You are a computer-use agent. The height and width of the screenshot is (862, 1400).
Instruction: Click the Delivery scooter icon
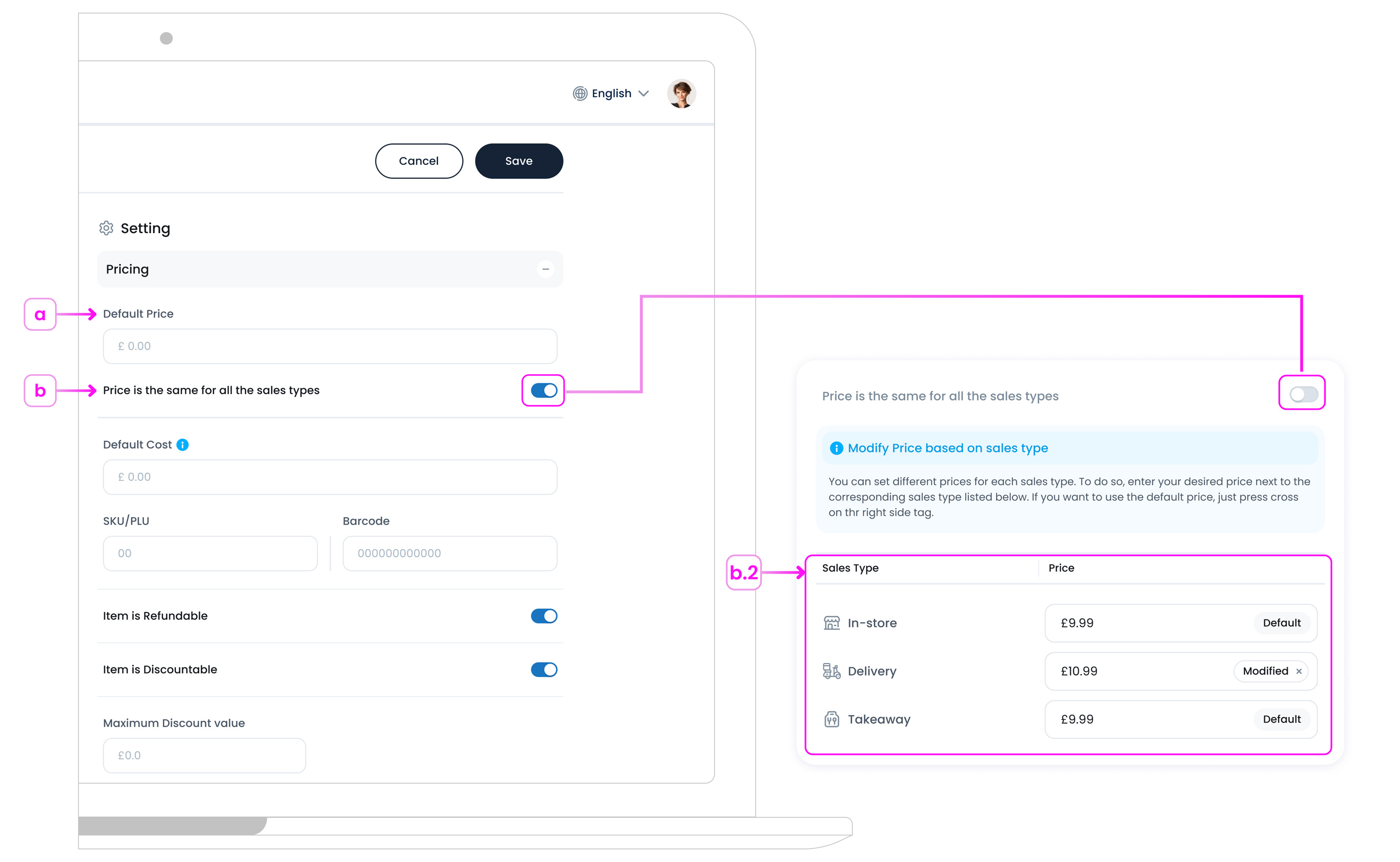831,671
